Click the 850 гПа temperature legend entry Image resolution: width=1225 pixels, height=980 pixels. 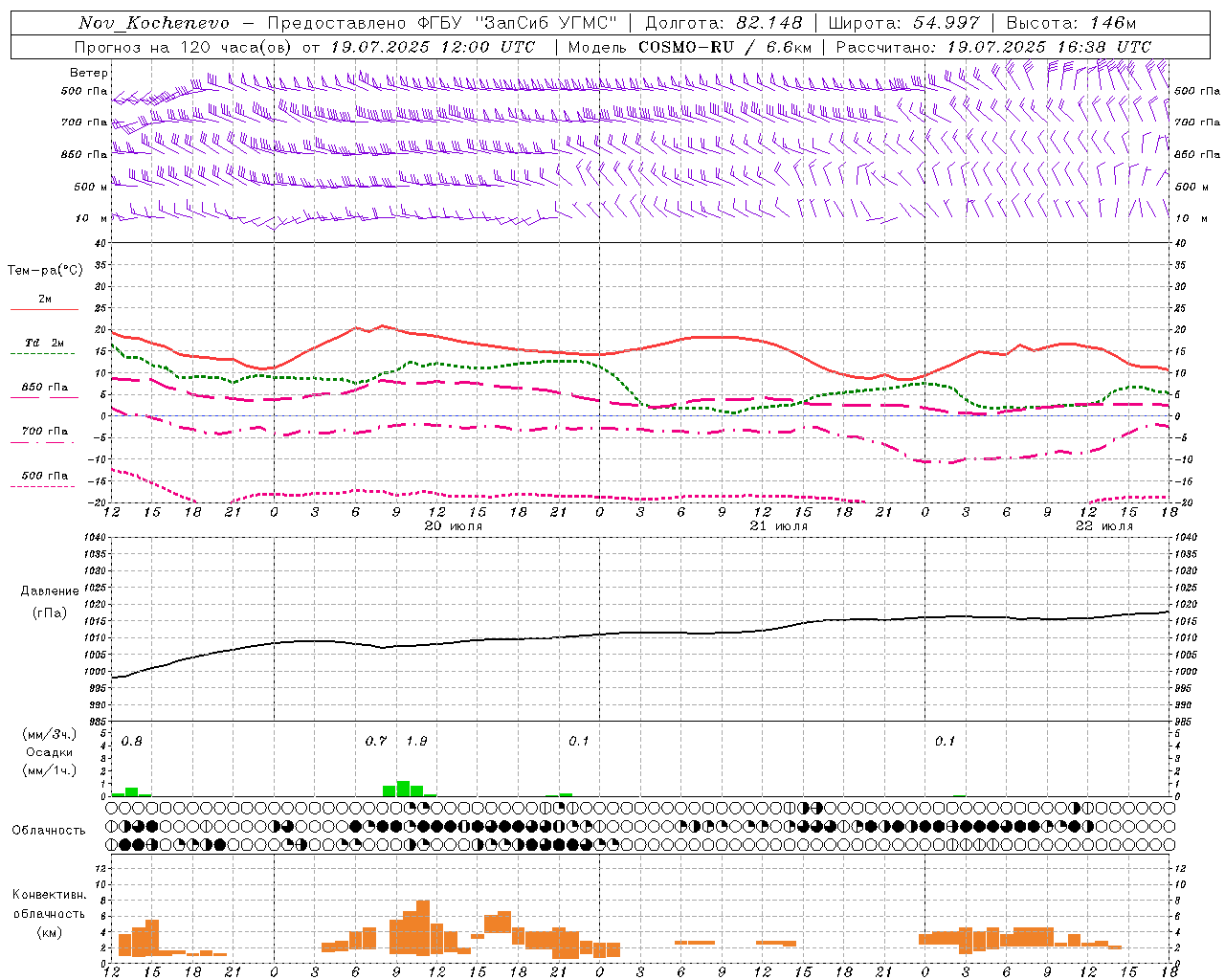[44, 388]
